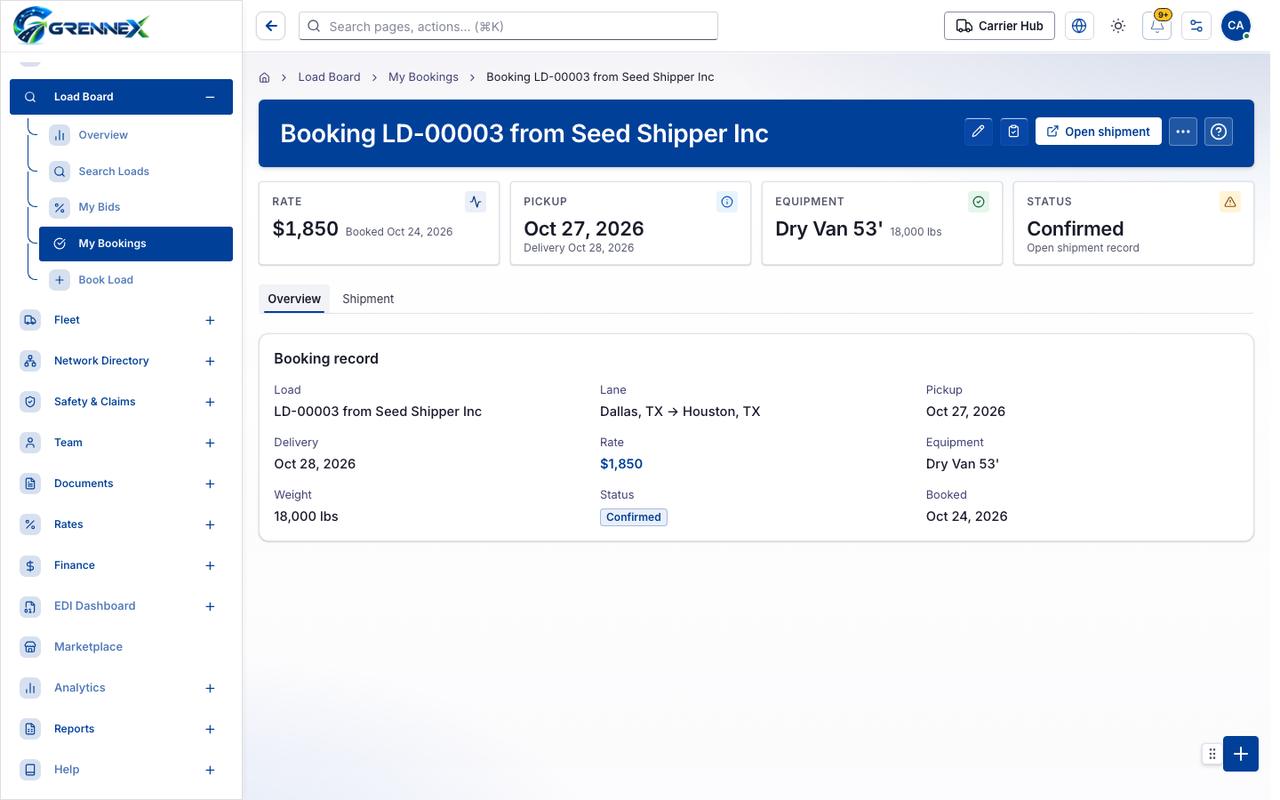Image resolution: width=1280 pixels, height=800 pixels.
Task: Switch to the Shipment tab
Action: click(368, 299)
